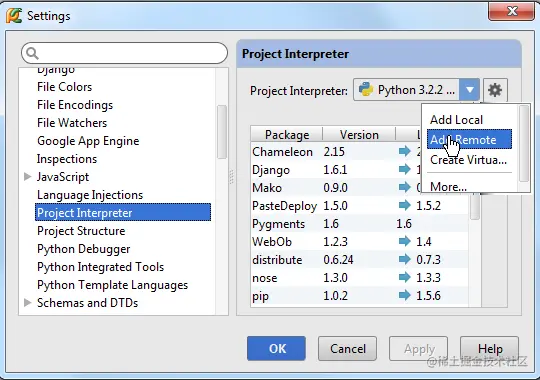540x380 pixels.
Task: Close the Settings dialog window
Action: pyautogui.click(x=511, y=11)
